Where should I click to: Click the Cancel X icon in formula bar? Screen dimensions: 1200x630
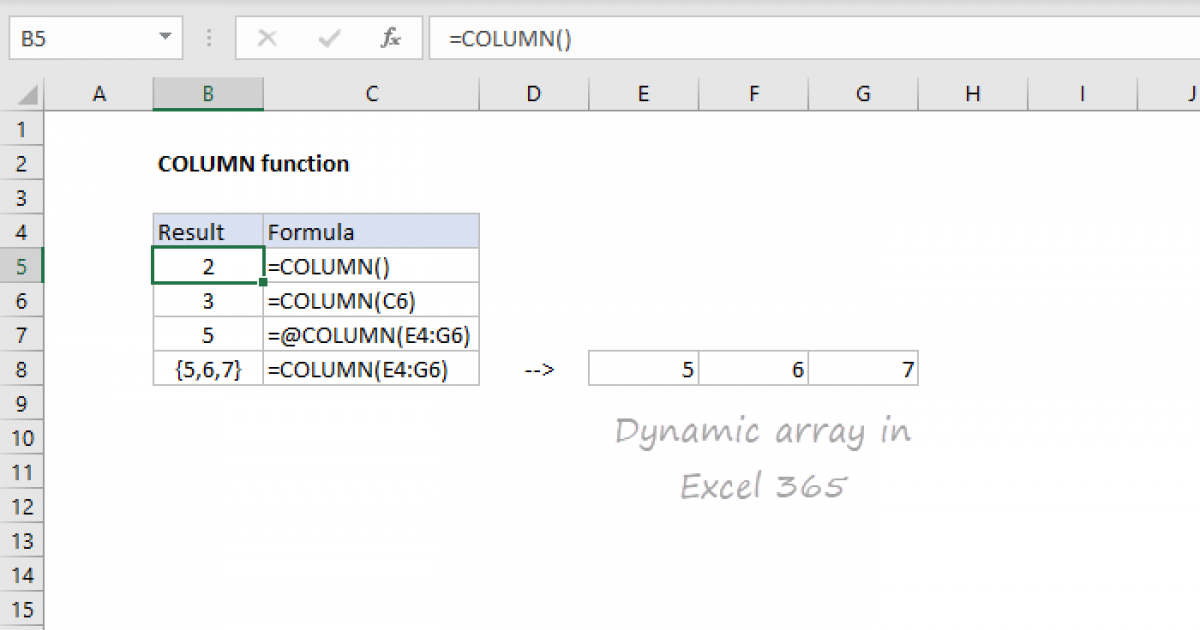(267, 39)
